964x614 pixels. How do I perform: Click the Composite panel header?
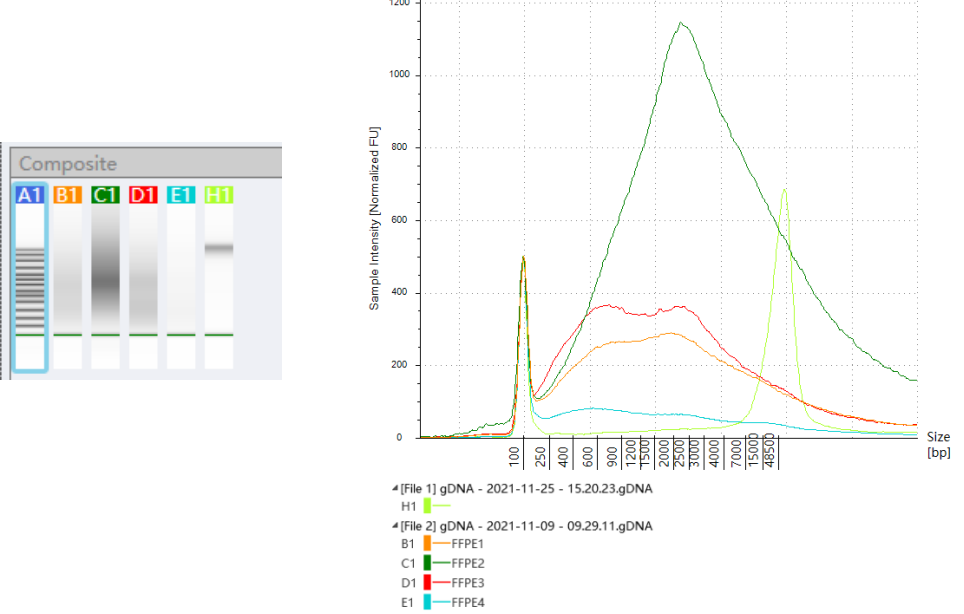[x=146, y=163]
